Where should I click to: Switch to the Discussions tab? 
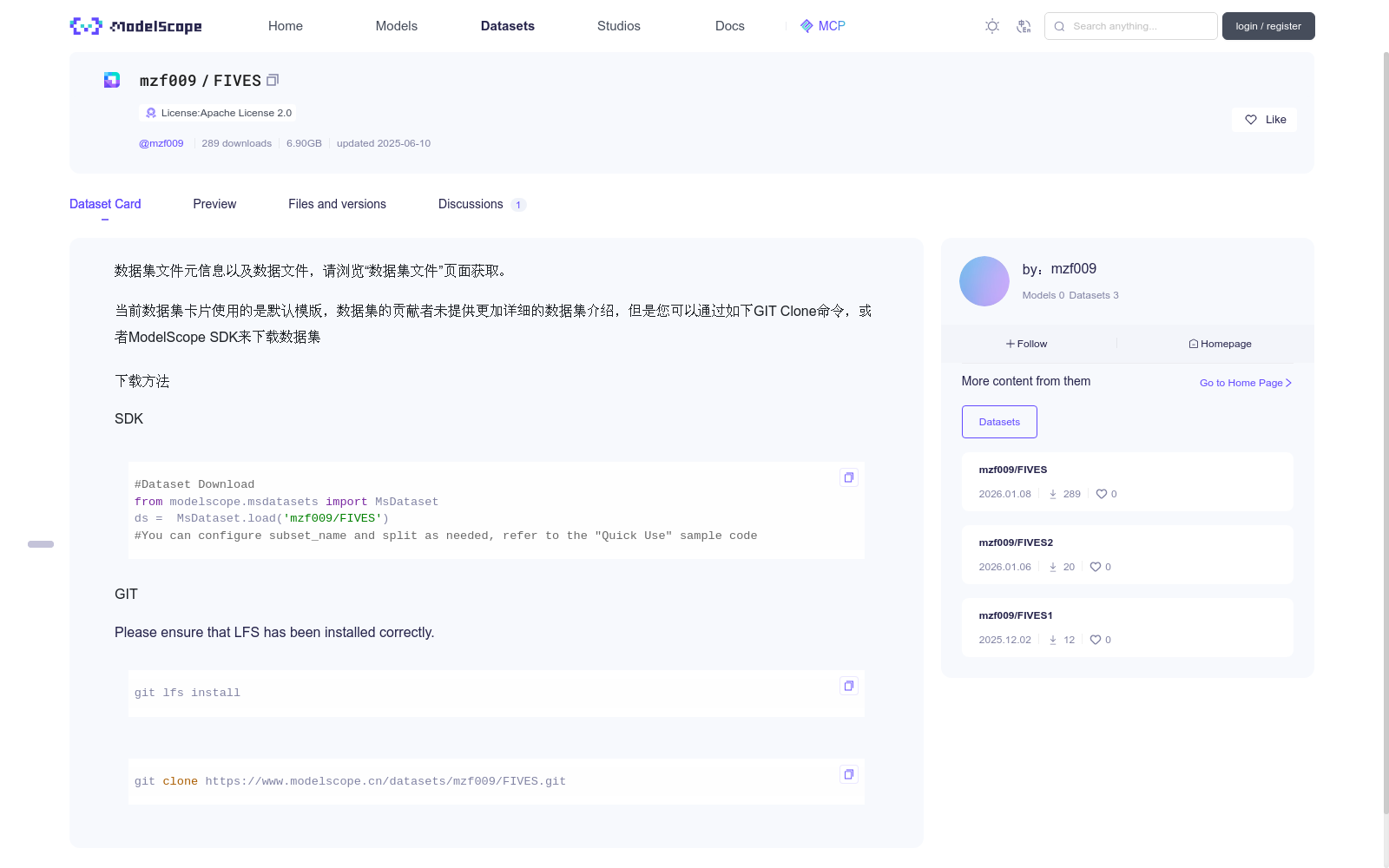coord(482,204)
